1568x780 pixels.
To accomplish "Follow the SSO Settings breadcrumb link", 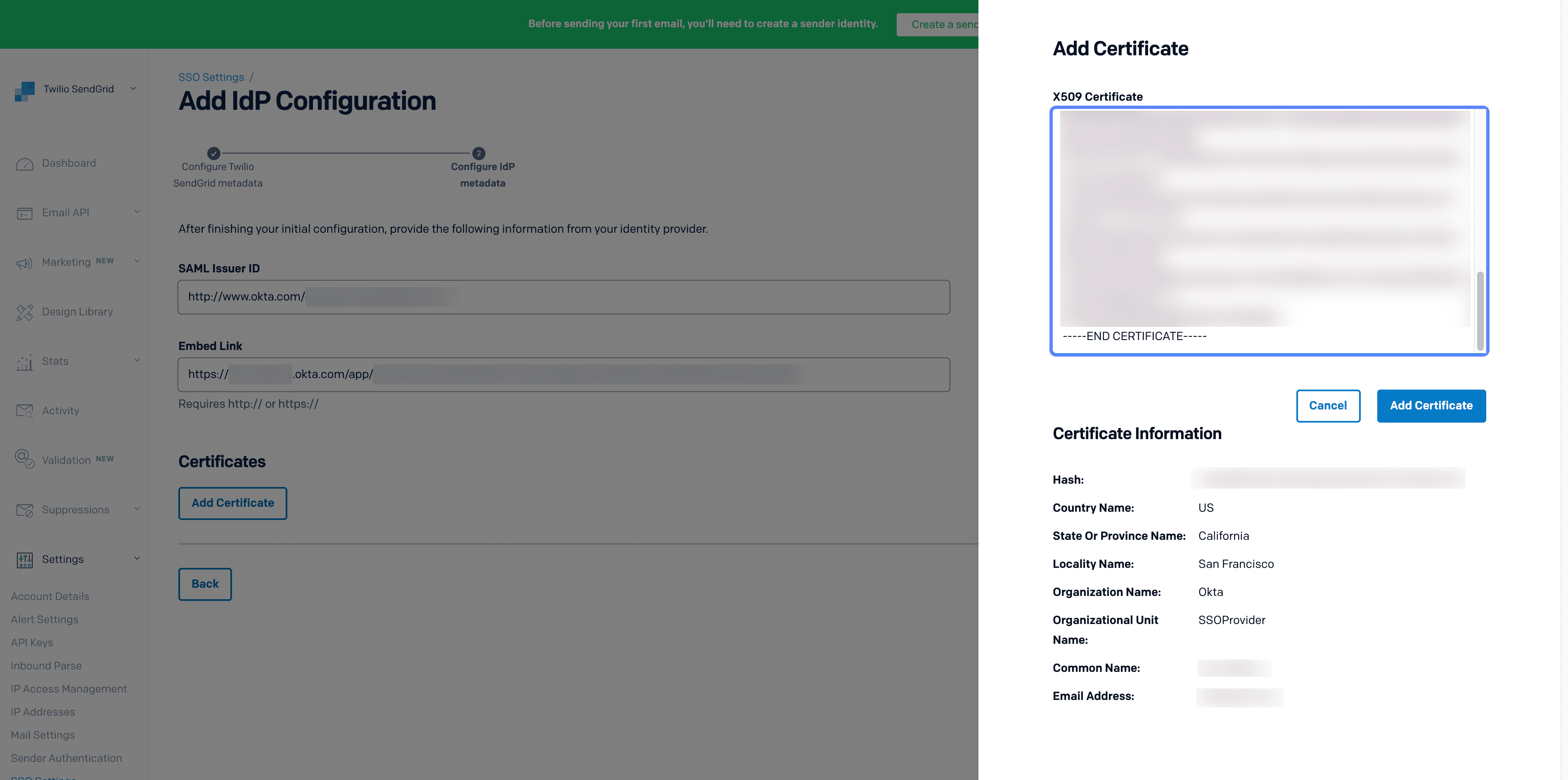I will coord(211,77).
